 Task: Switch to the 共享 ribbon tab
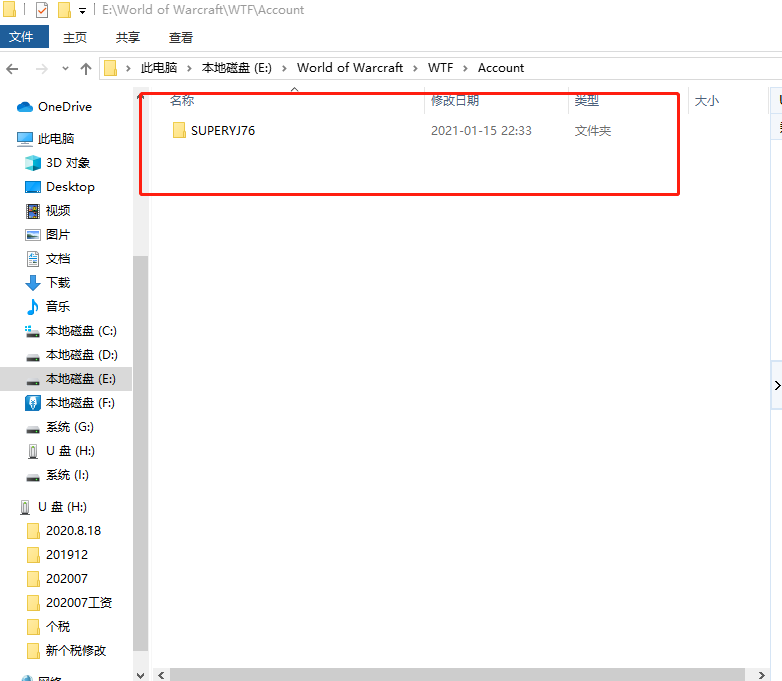[x=128, y=37]
